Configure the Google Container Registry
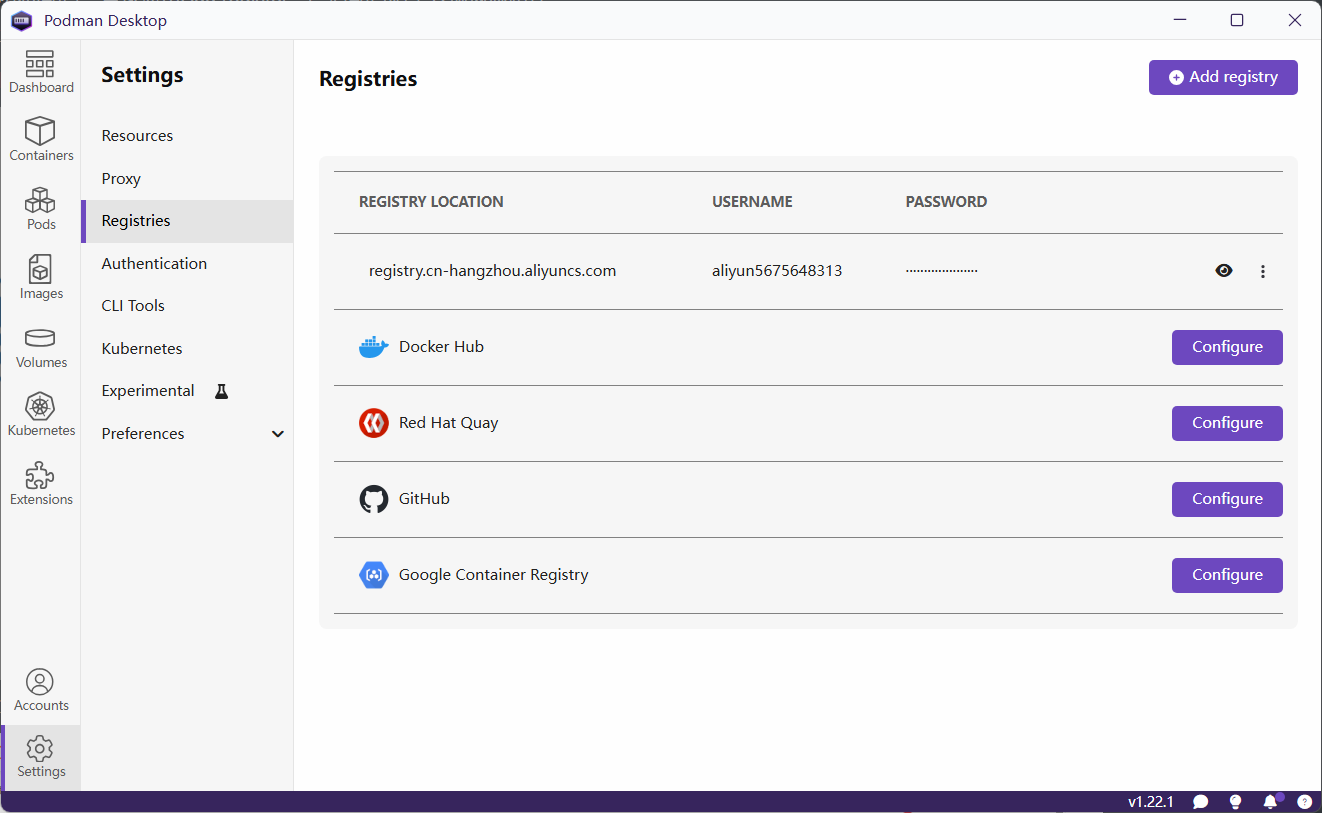The height and width of the screenshot is (813, 1322). 1227,575
